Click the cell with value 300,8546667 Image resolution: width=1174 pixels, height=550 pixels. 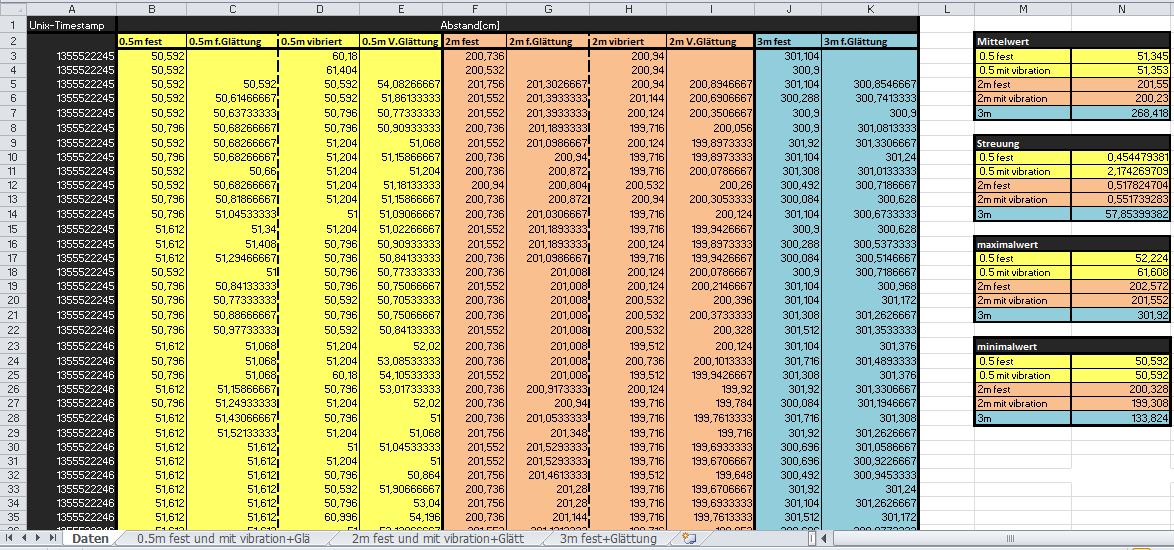point(870,85)
